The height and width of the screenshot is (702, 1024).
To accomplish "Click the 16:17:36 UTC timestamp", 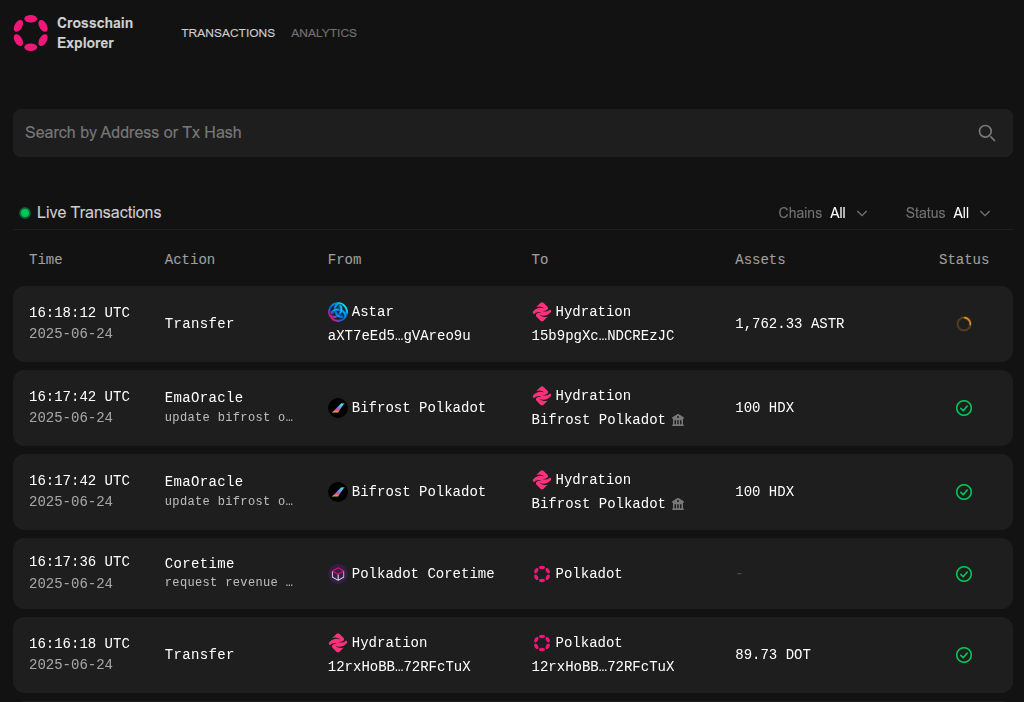I will click(79, 562).
